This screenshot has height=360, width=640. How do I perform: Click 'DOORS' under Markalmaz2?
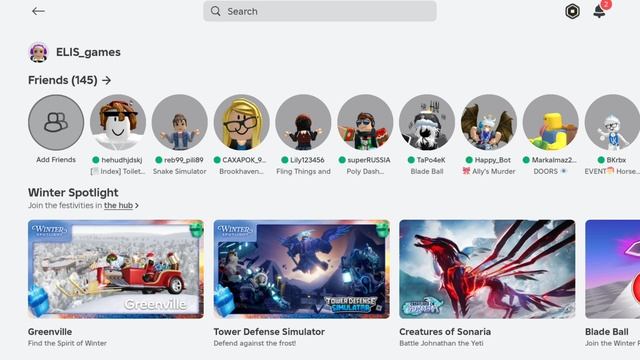click(x=545, y=171)
